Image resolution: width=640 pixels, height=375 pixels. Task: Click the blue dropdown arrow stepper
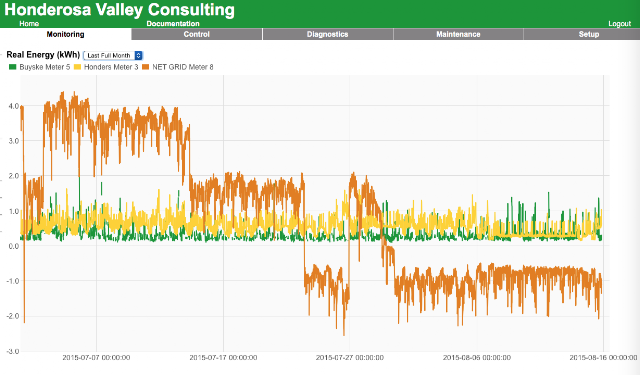pyautogui.click(x=138, y=55)
